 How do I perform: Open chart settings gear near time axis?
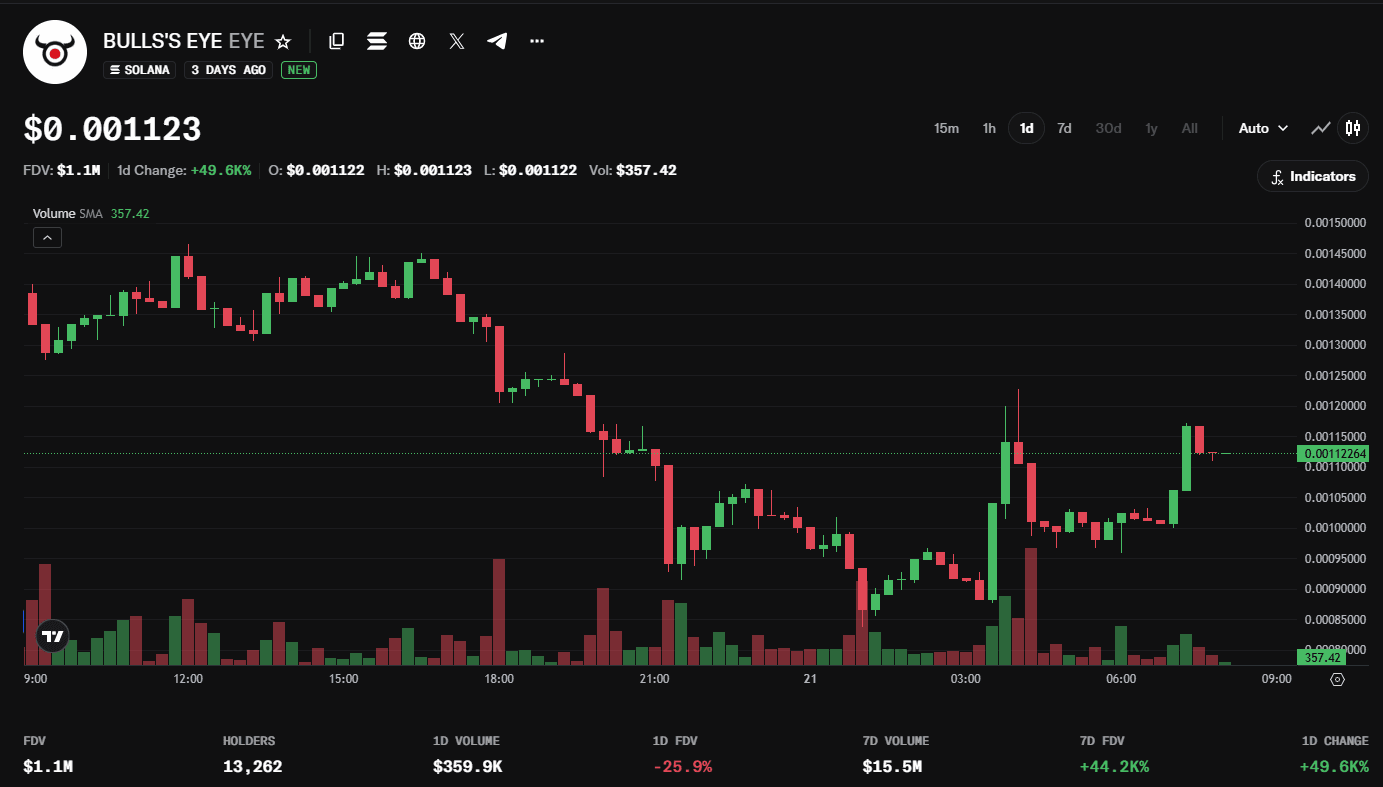pos(1338,679)
